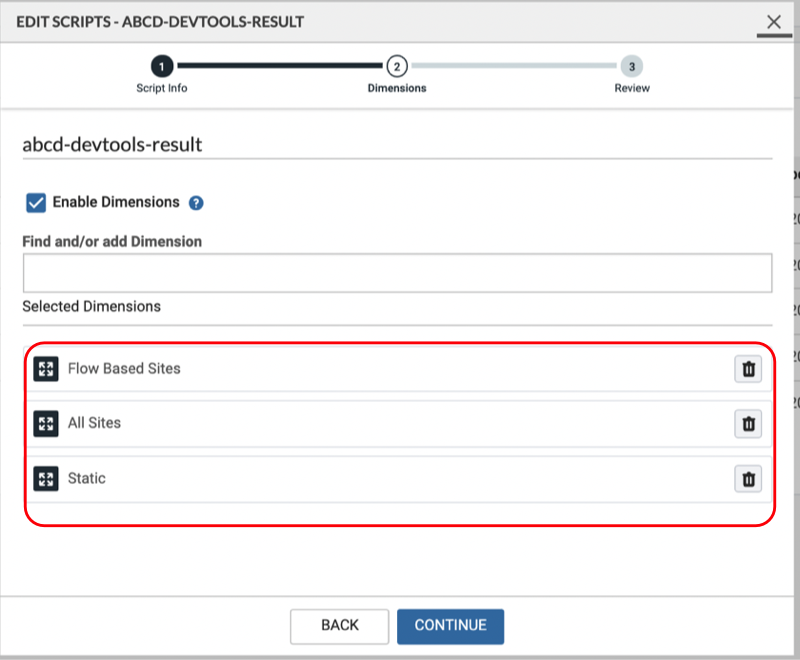The image size is (800, 660).
Task: Jump to step 3 Review
Action: (631, 67)
